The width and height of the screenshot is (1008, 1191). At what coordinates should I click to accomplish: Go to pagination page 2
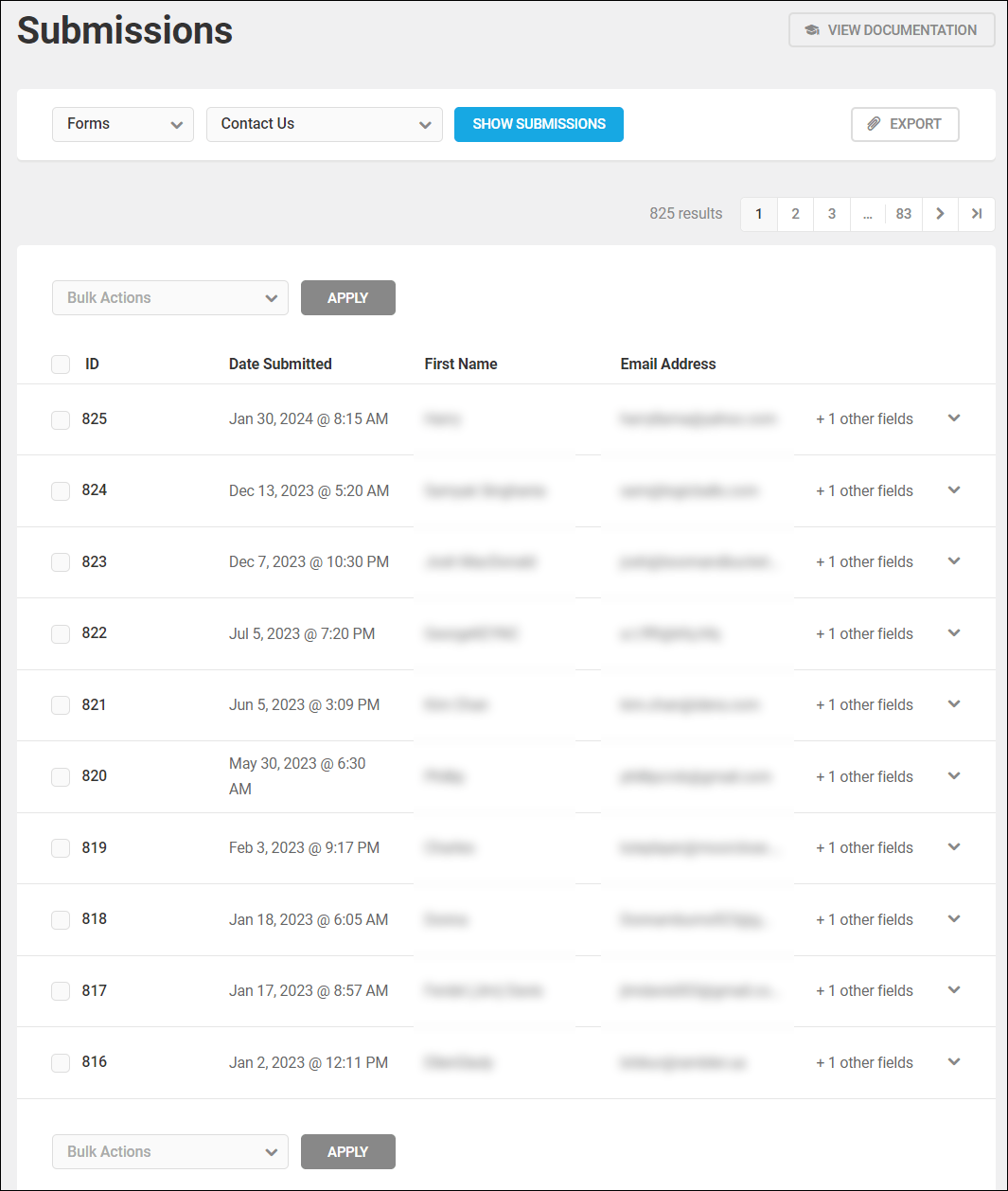(795, 214)
